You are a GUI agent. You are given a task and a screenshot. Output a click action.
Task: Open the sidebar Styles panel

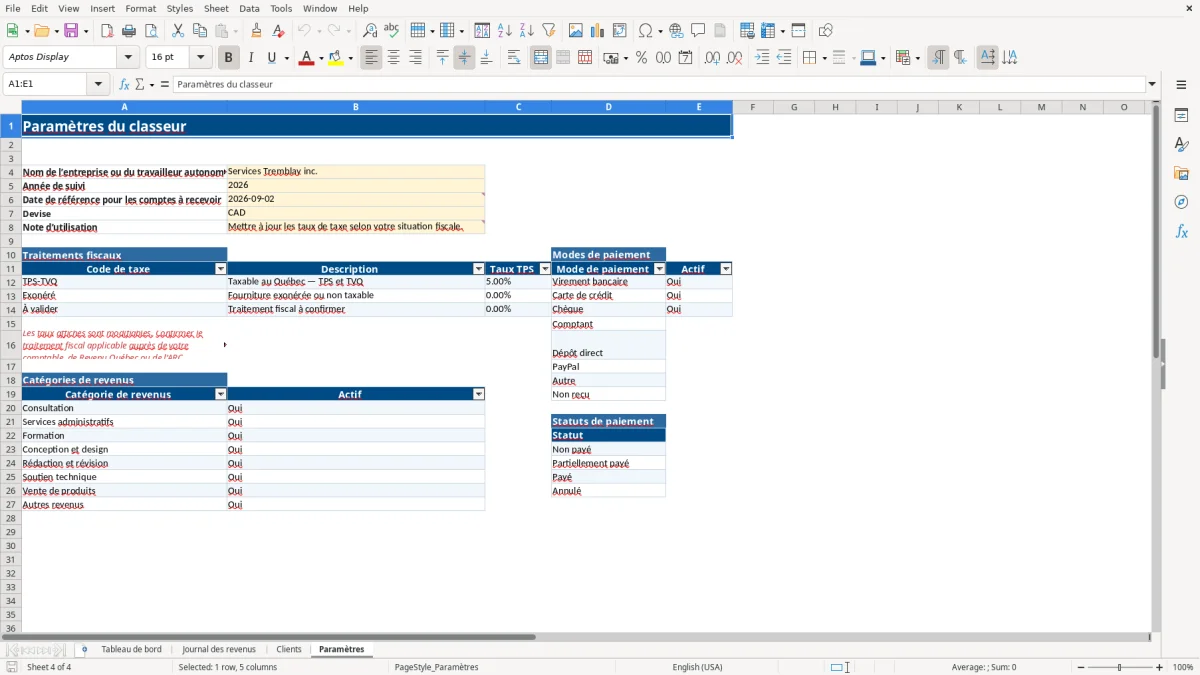point(1181,144)
